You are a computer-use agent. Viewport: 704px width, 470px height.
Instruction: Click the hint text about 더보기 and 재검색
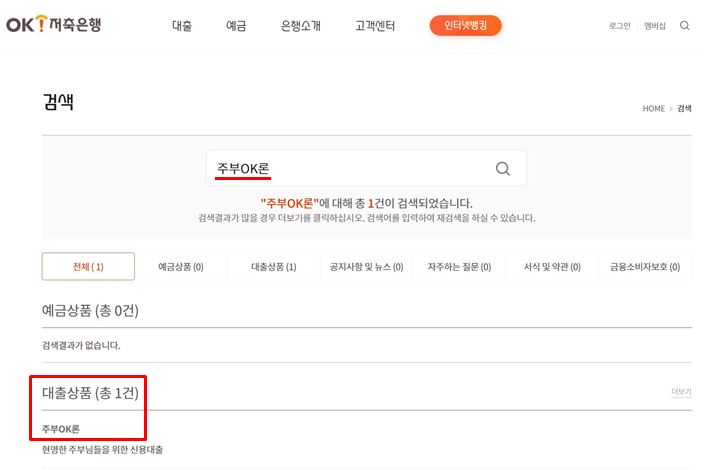[366, 218]
